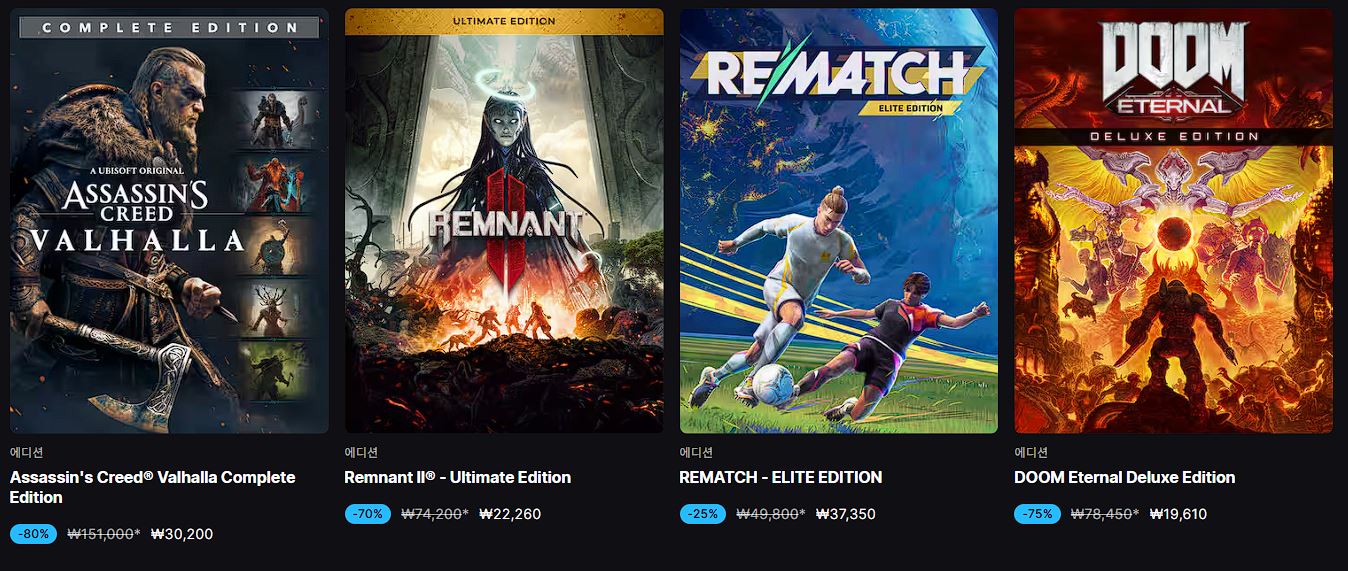
Task: Click the -75% discount badge
Action: tap(1037, 514)
